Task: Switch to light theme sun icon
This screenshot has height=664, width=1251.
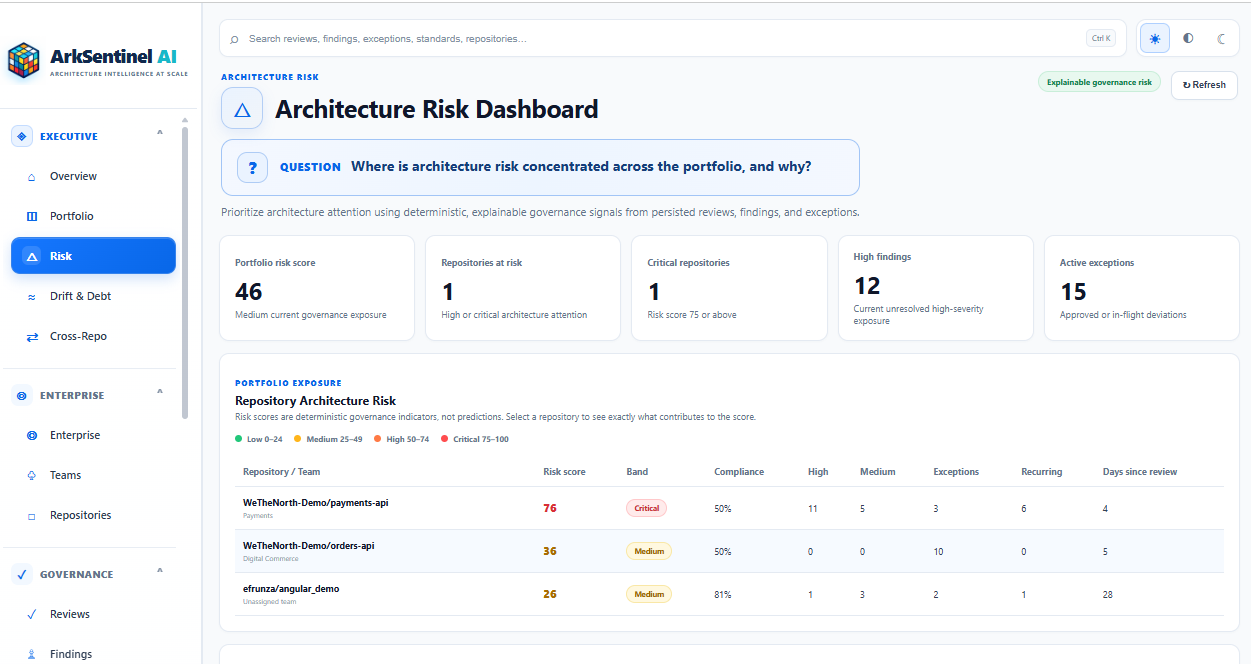Action: point(1155,39)
